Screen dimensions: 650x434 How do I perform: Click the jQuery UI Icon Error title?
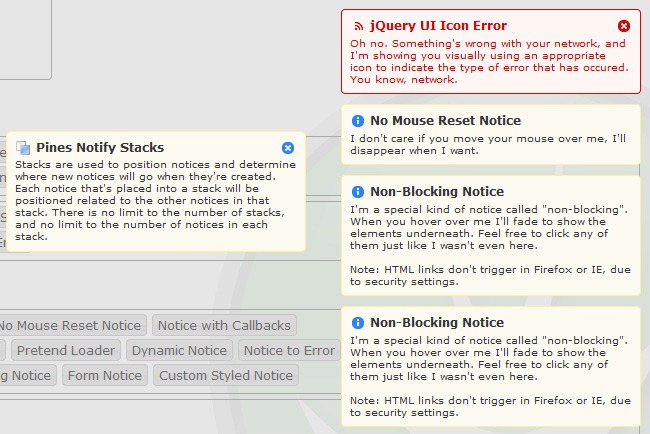438,26
